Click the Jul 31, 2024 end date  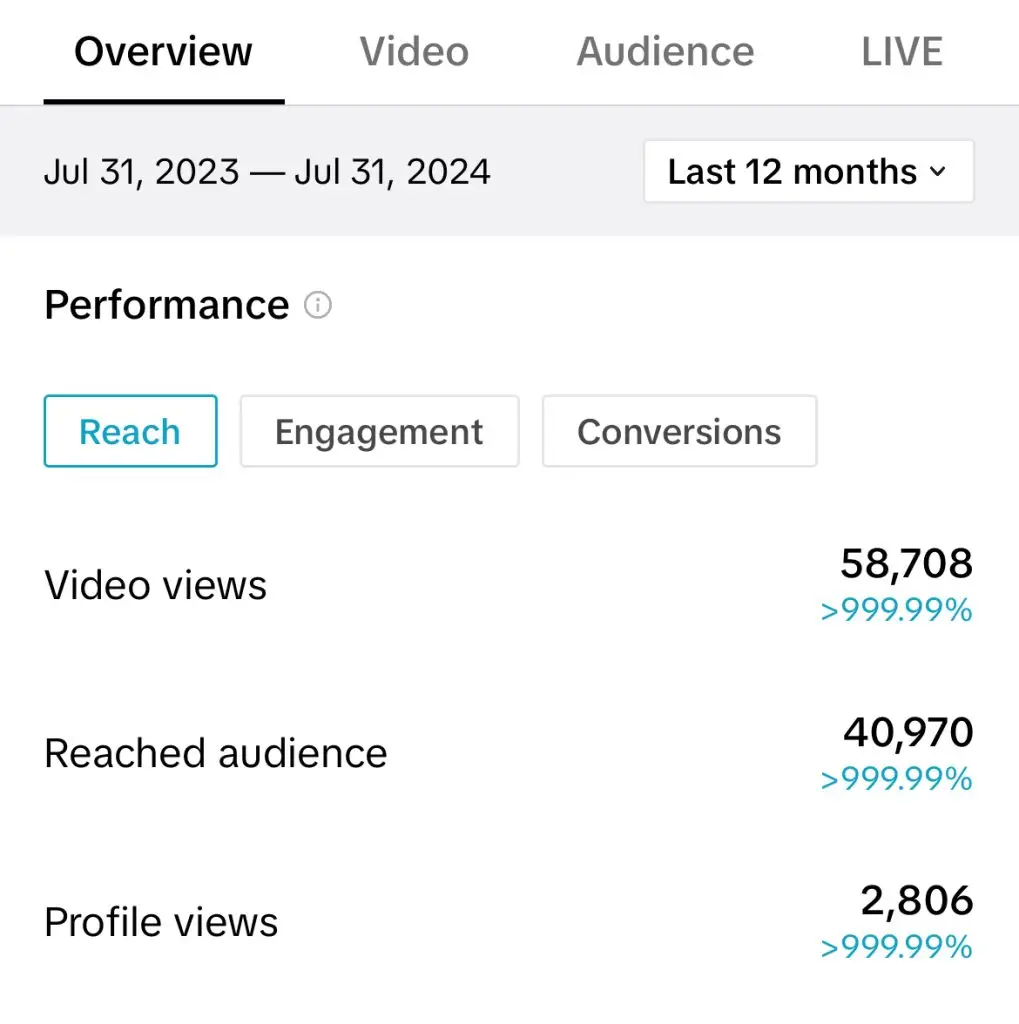coord(392,172)
